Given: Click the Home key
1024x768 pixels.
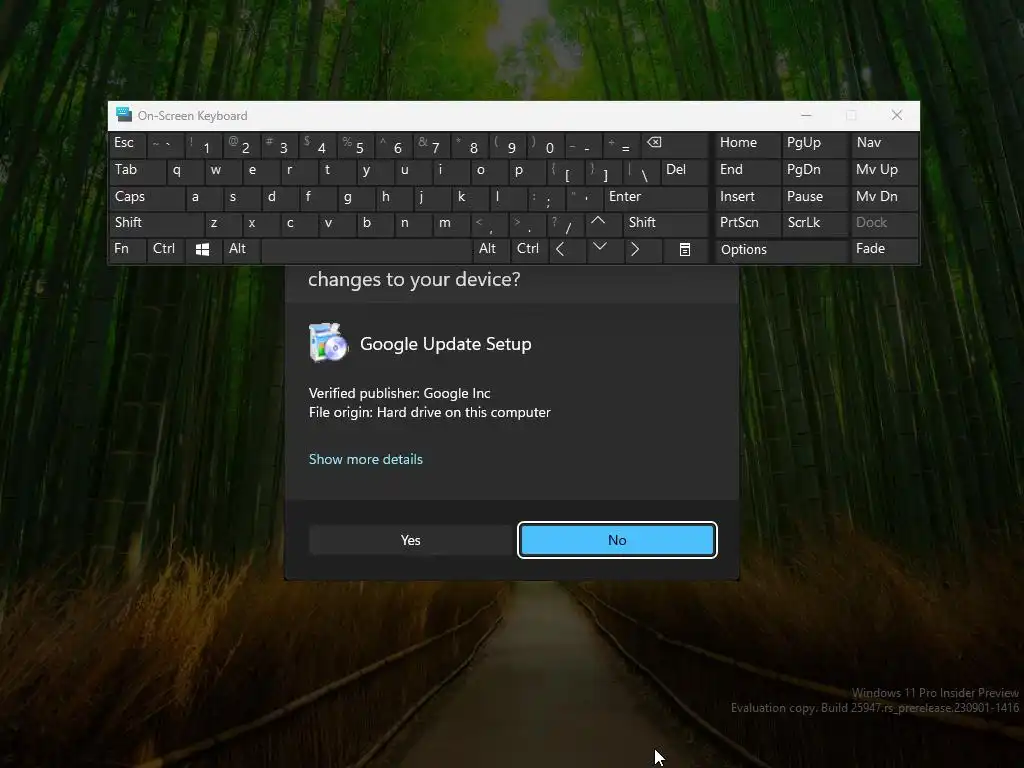Looking at the screenshot, I should [x=746, y=144].
